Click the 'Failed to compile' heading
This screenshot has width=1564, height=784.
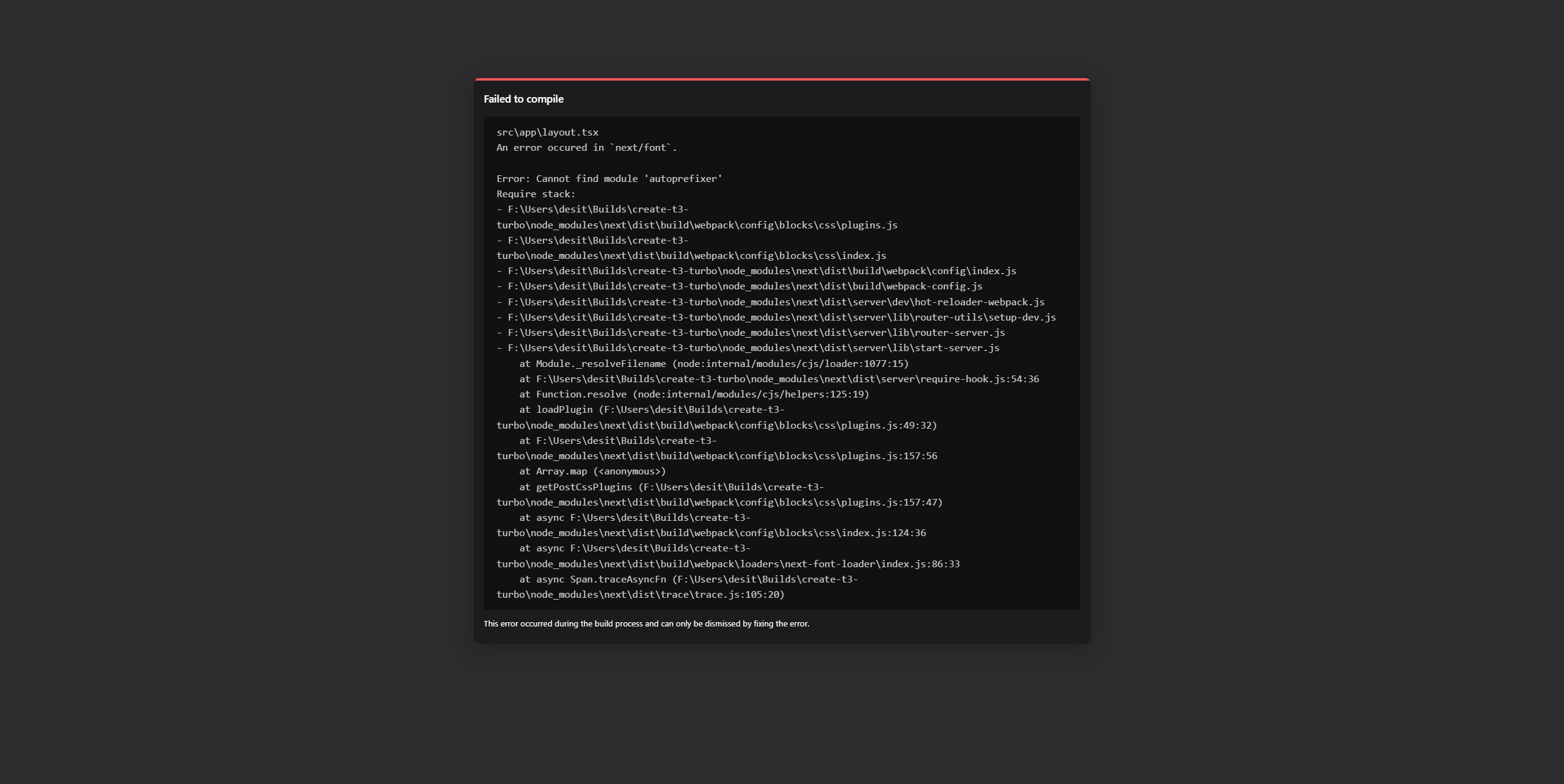coord(523,99)
